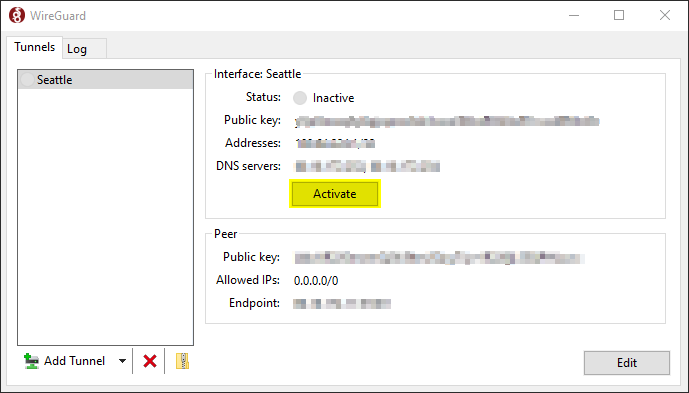Close the WireGuard window
This screenshot has width=689, height=393.
click(665, 15)
